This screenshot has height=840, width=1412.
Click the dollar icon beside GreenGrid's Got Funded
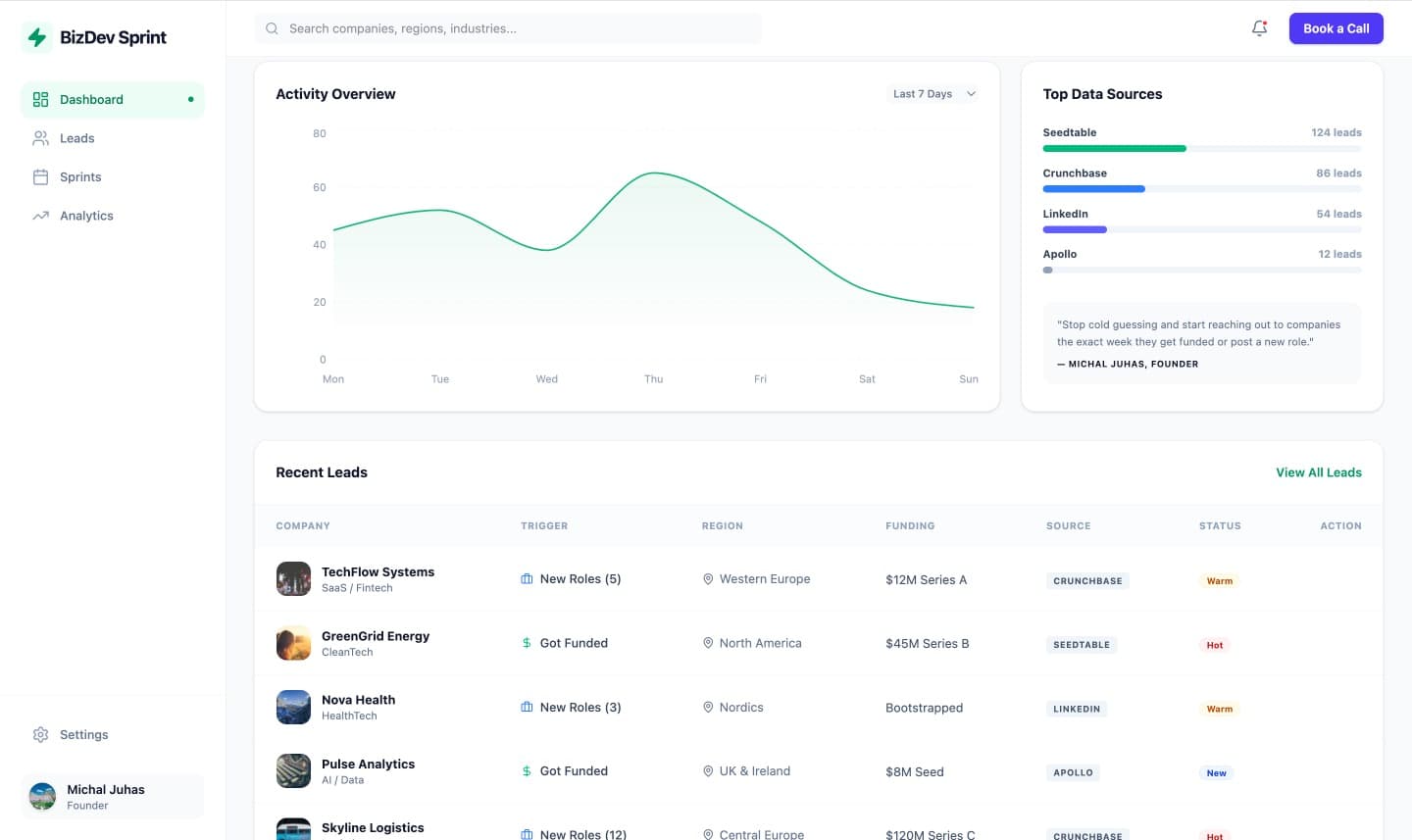[x=526, y=643]
